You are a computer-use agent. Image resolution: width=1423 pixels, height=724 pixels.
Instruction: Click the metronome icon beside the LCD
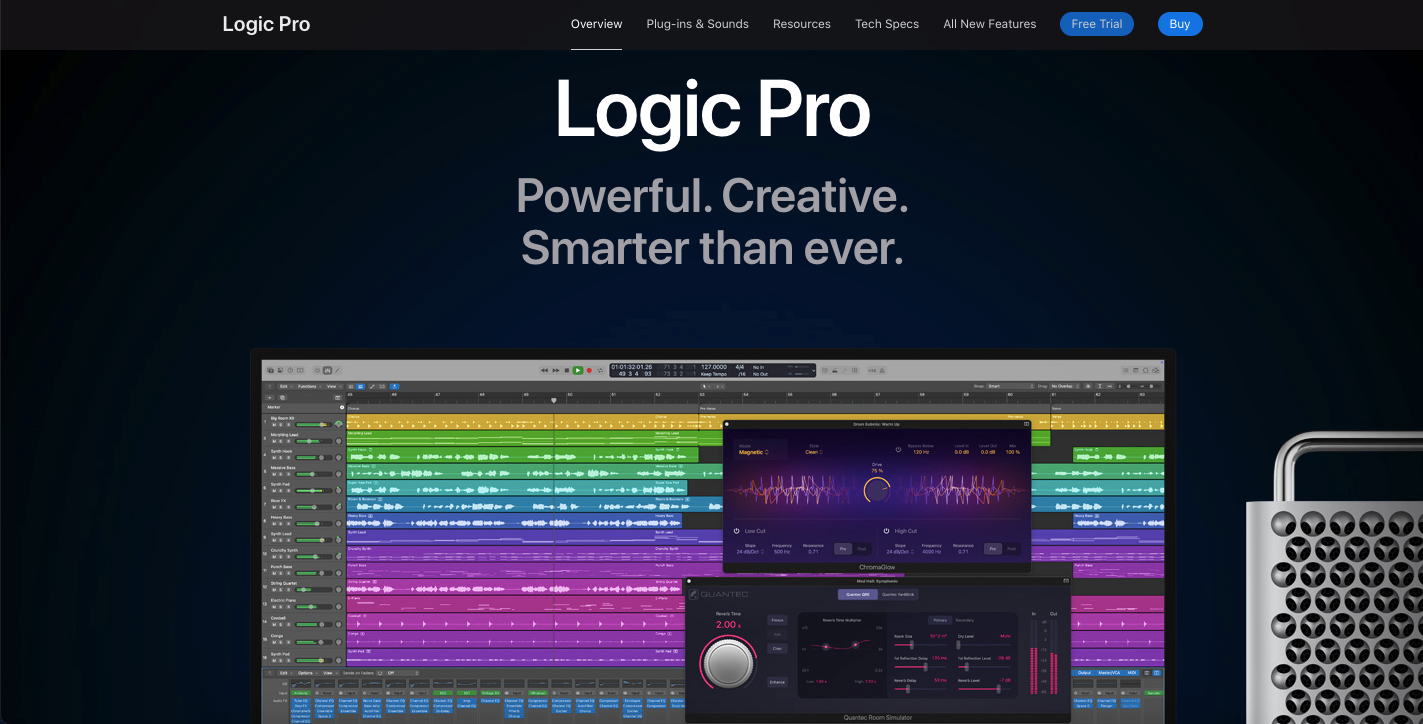[x=882, y=370]
